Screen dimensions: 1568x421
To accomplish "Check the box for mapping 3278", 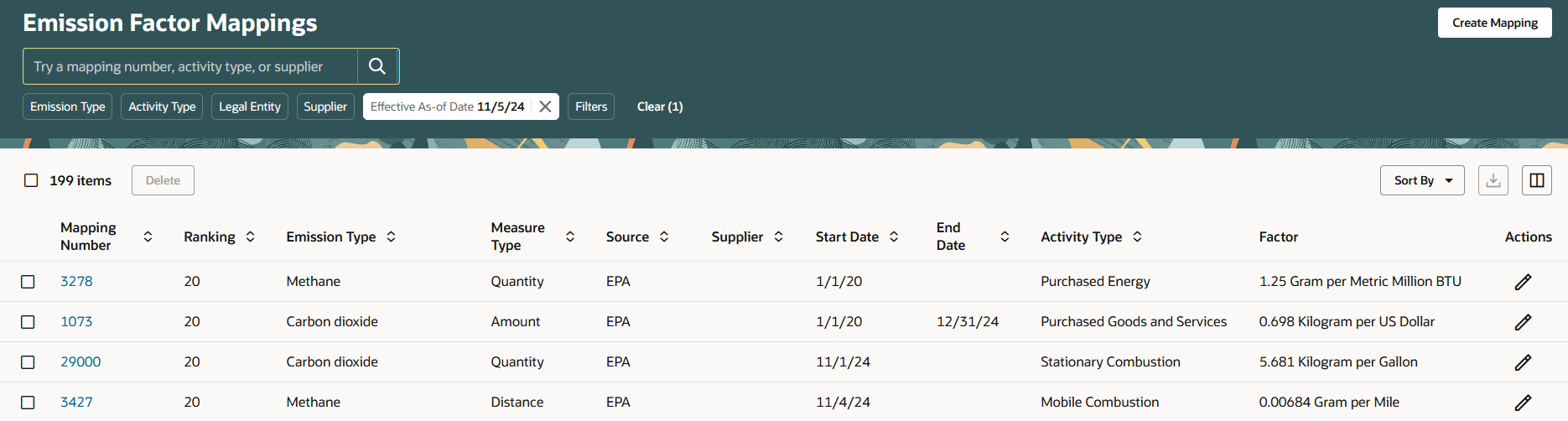I will pos(28,282).
